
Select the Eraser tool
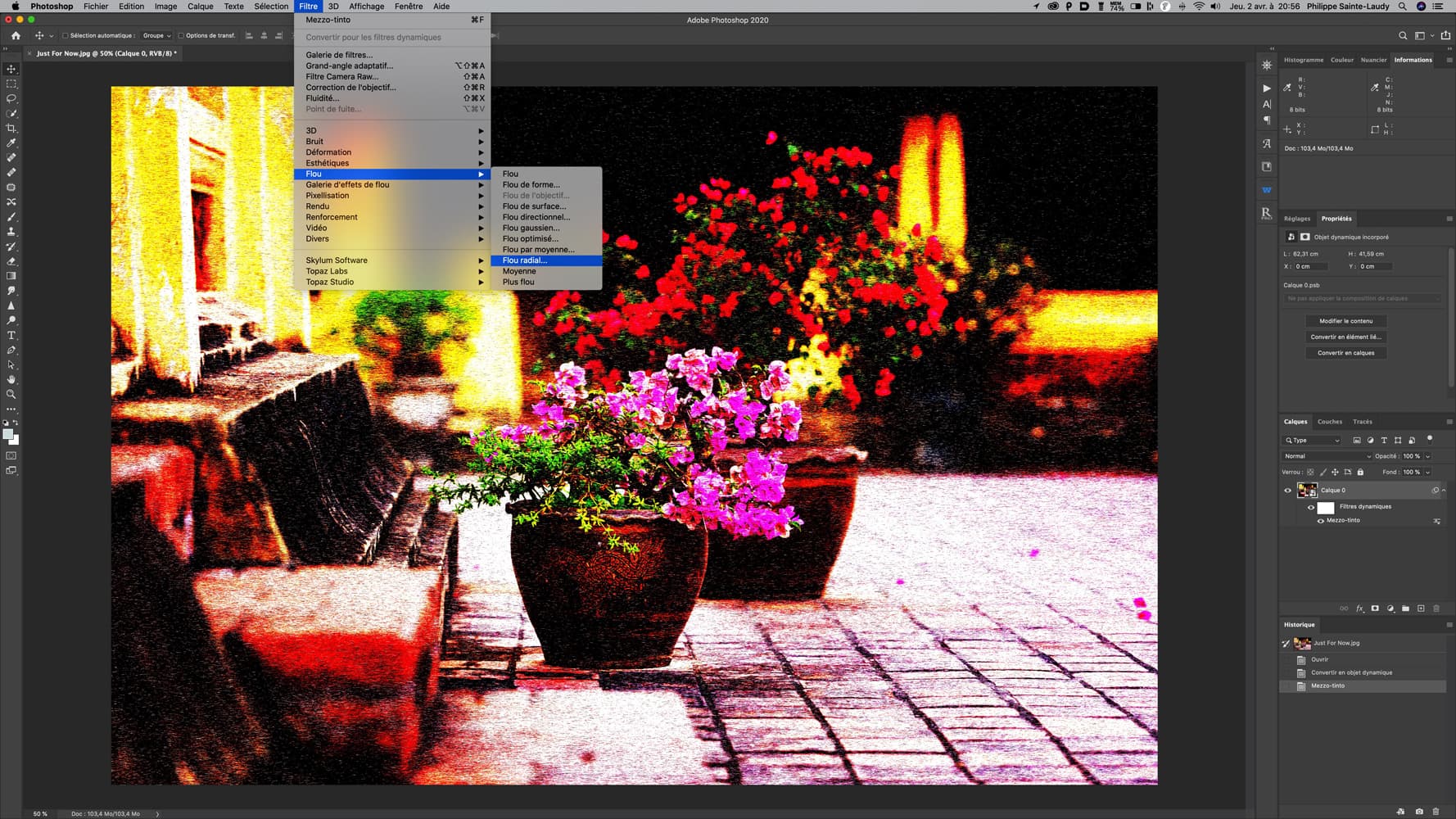pos(11,261)
